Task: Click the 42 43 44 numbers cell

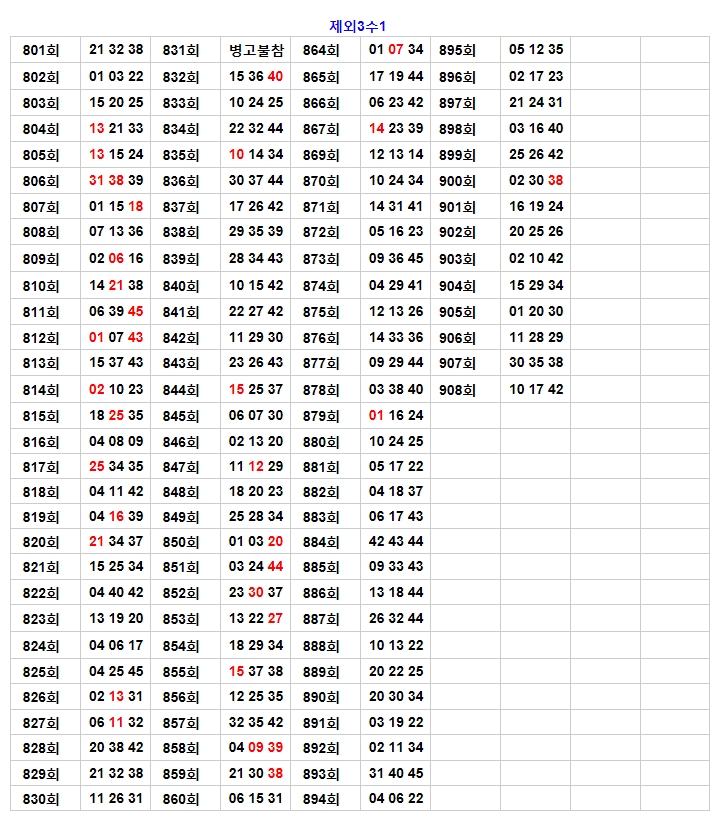Action: [396, 542]
